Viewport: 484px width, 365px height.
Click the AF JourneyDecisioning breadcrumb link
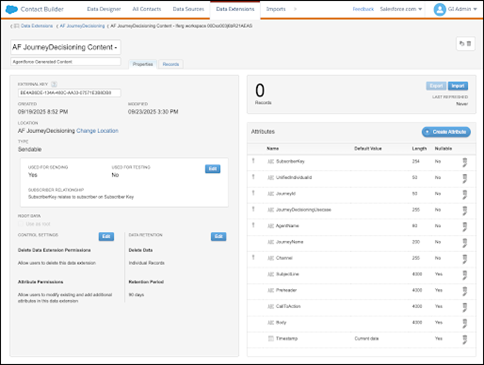click(82, 26)
